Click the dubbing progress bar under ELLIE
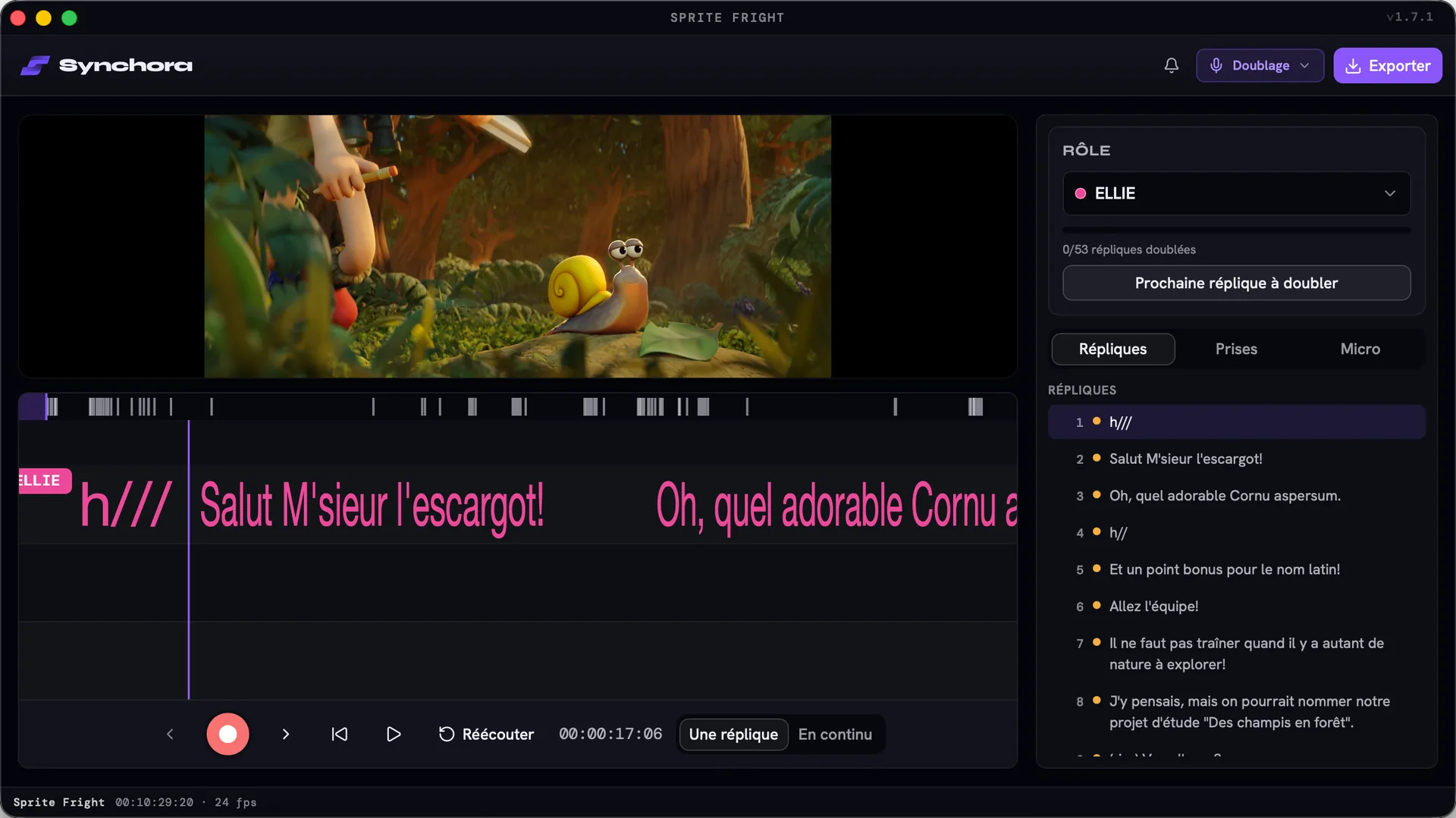The height and width of the screenshot is (818, 1456). [x=1236, y=230]
